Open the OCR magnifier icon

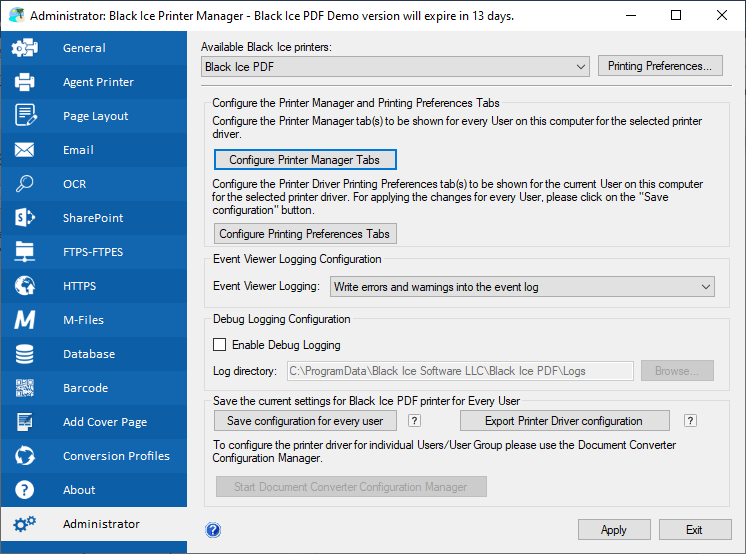tap(24, 184)
